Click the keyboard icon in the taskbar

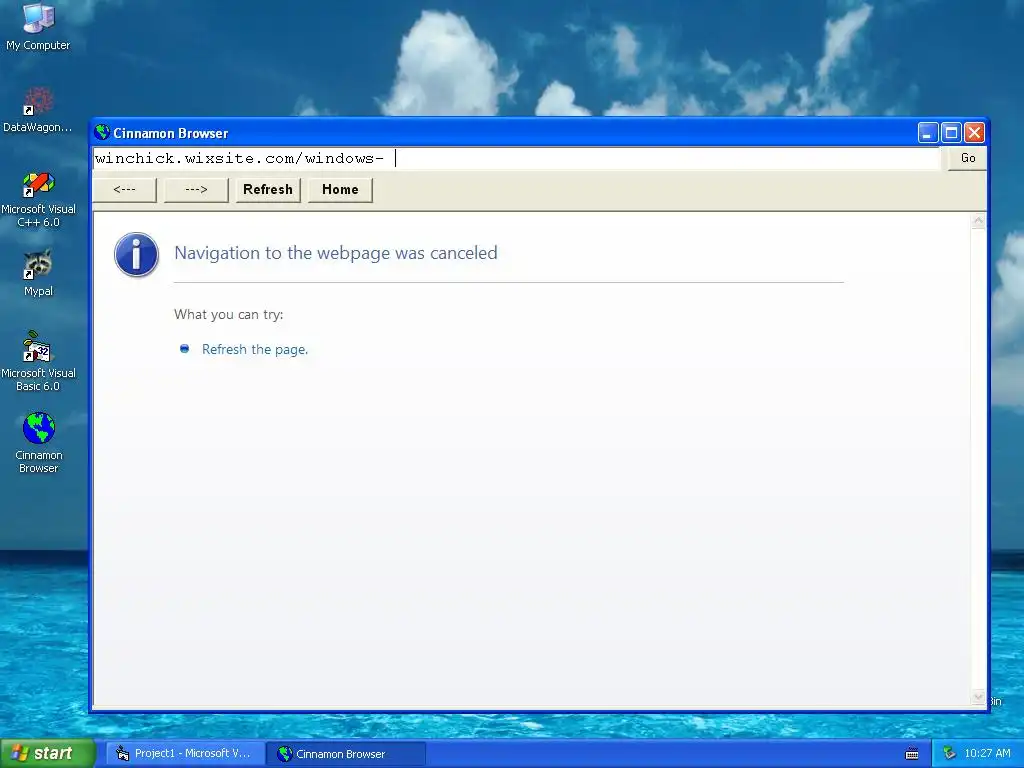pos(912,754)
